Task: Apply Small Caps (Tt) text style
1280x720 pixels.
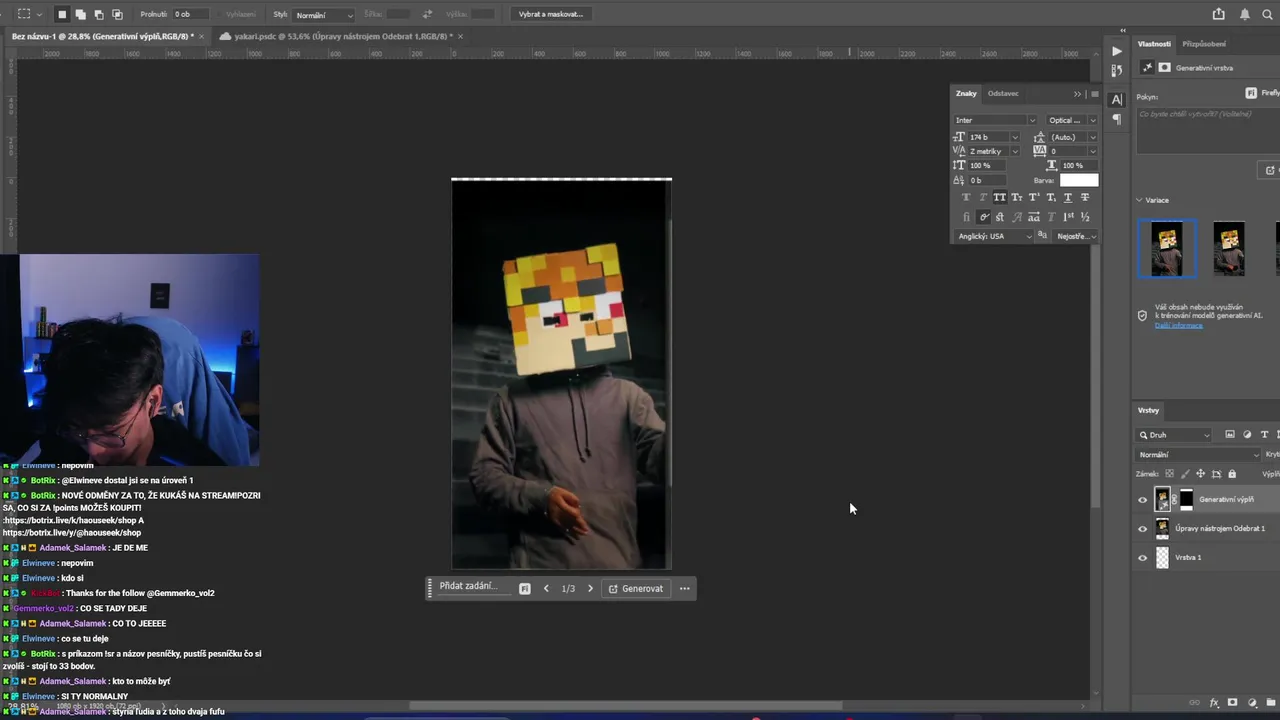Action: 1016,198
